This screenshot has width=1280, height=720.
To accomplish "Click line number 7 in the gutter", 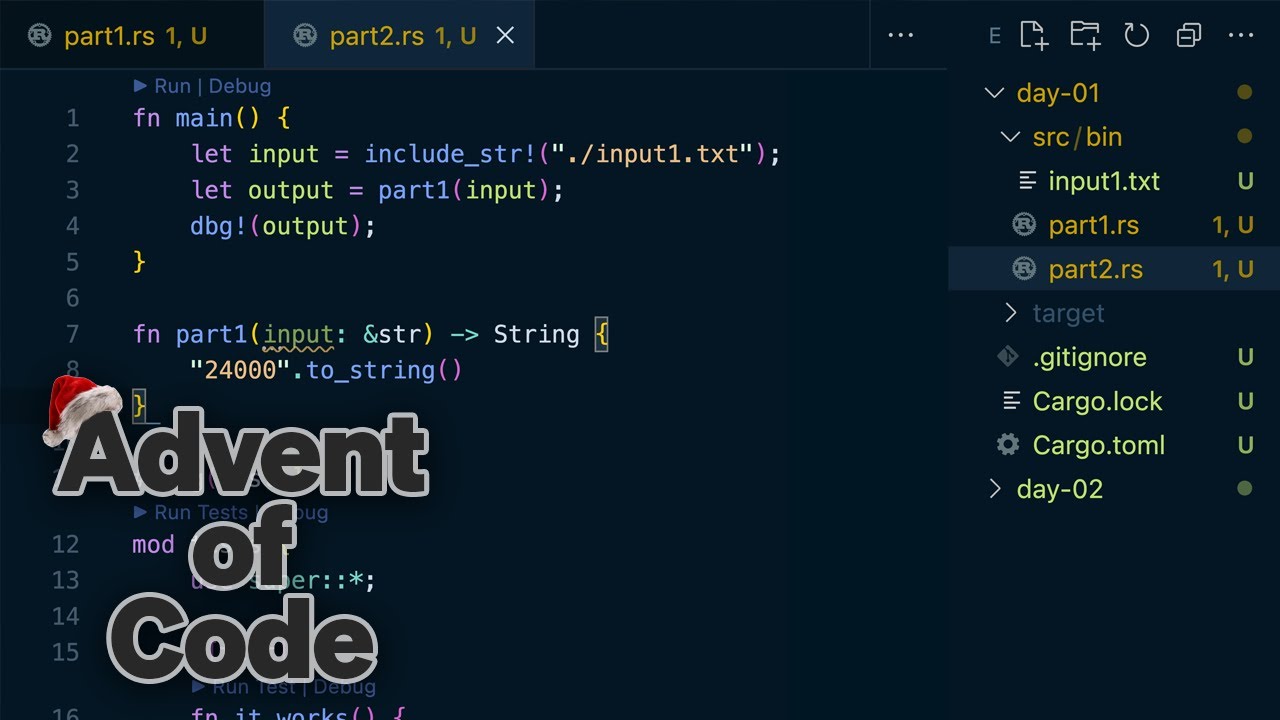I will 71,334.
